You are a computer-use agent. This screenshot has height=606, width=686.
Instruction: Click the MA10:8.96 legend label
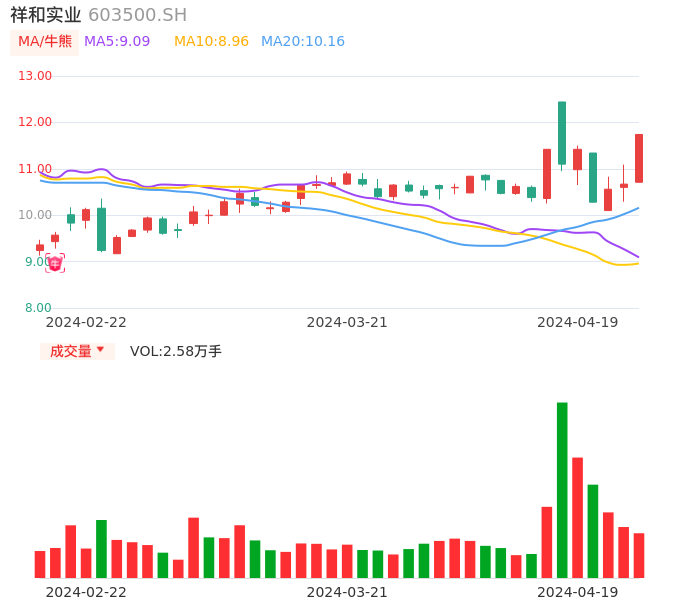(x=211, y=42)
